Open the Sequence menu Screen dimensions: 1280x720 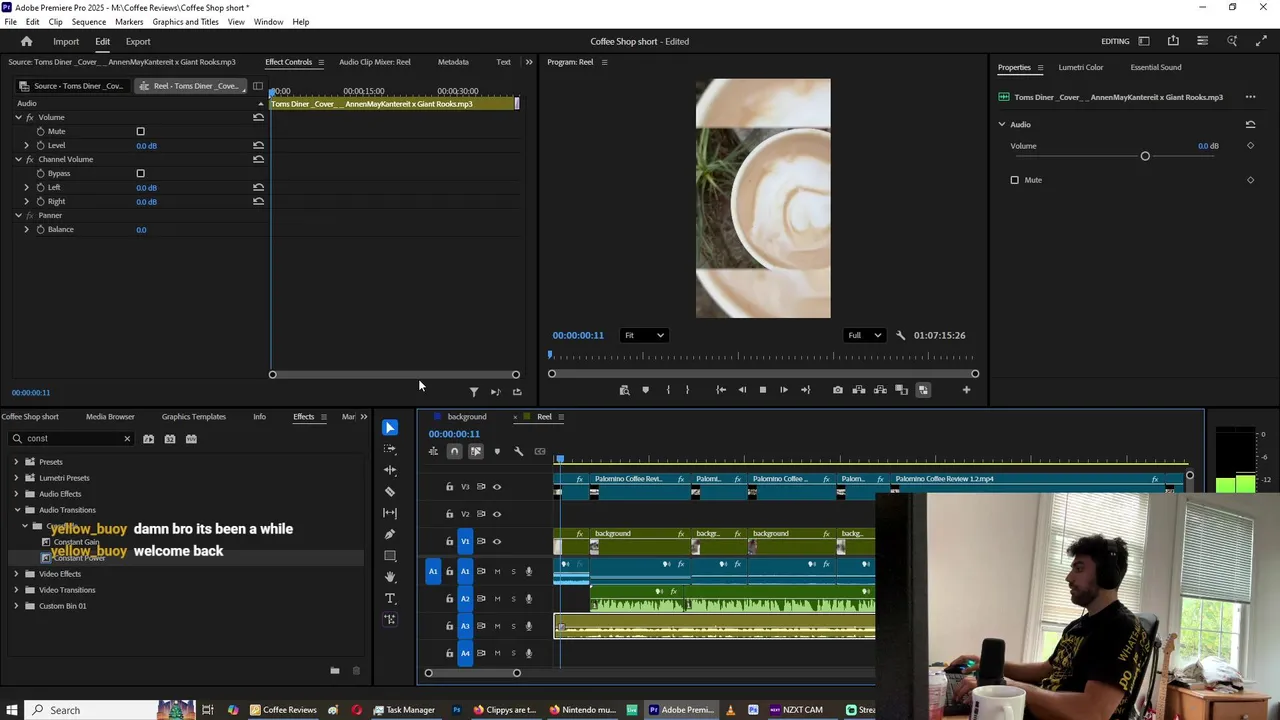click(x=88, y=22)
